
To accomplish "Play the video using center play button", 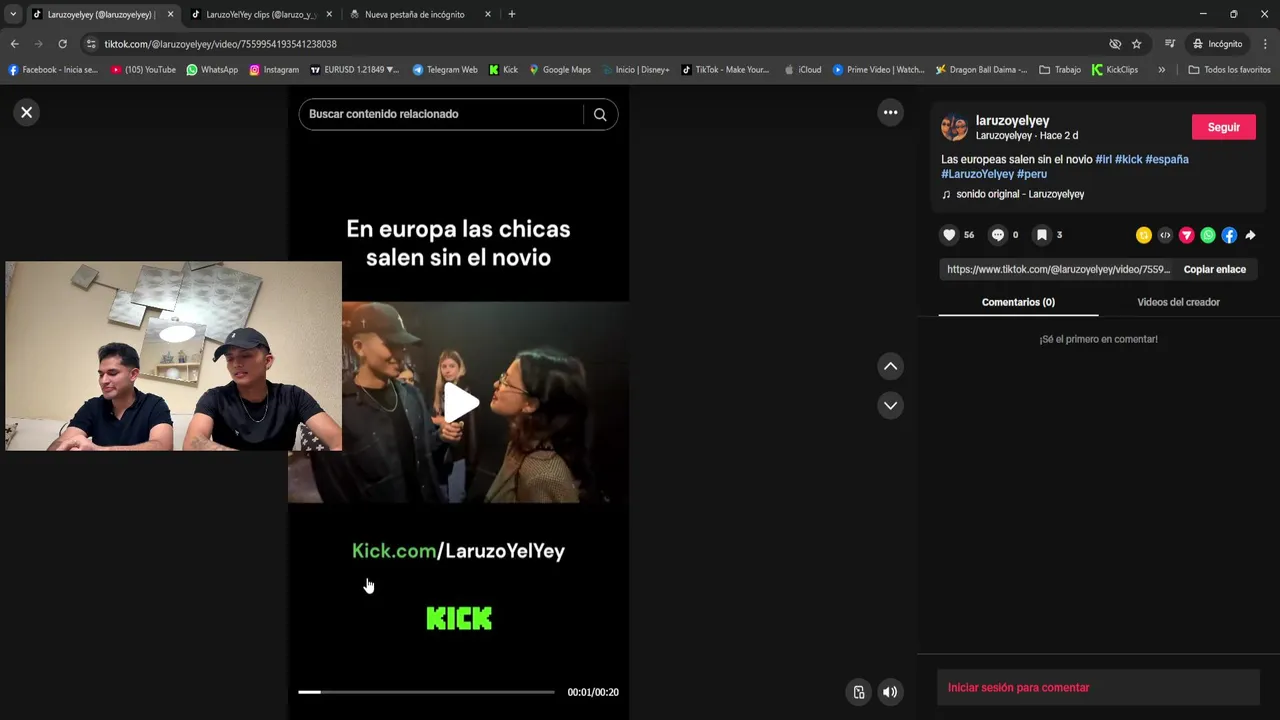I will 459,402.
